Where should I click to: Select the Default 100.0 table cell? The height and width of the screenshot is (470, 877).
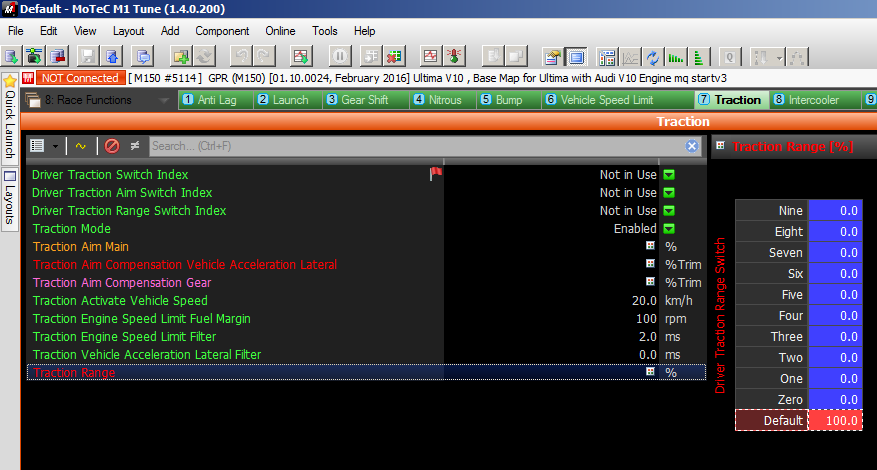pos(835,421)
